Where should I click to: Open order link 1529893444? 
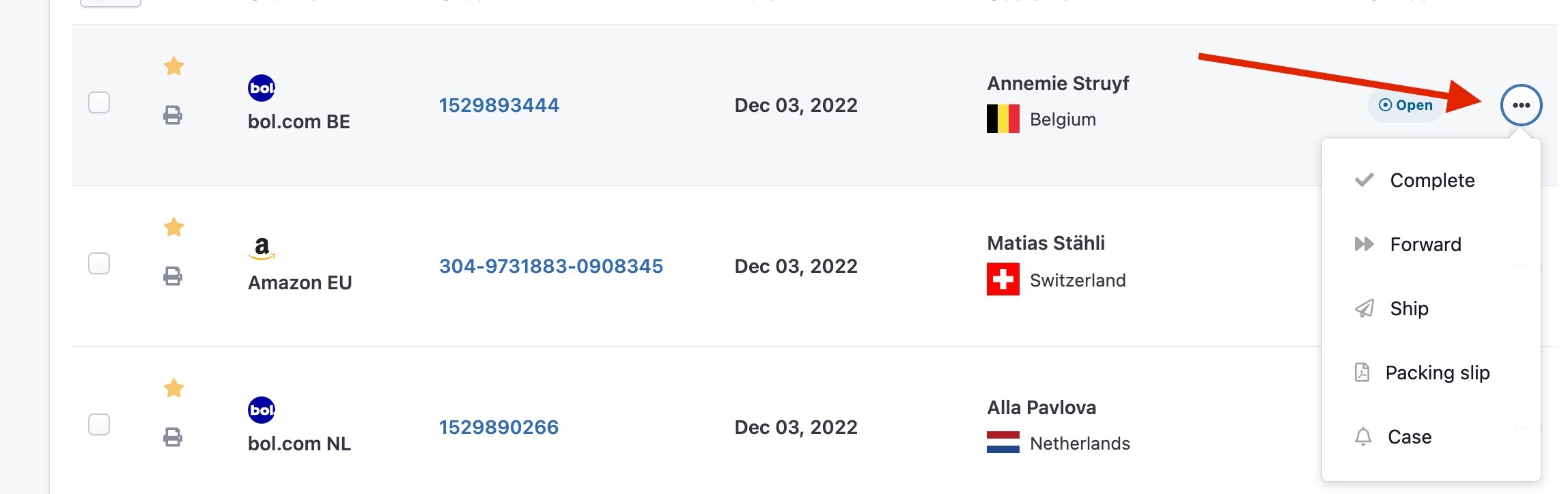pyautogui.click(x=499, y=105)
